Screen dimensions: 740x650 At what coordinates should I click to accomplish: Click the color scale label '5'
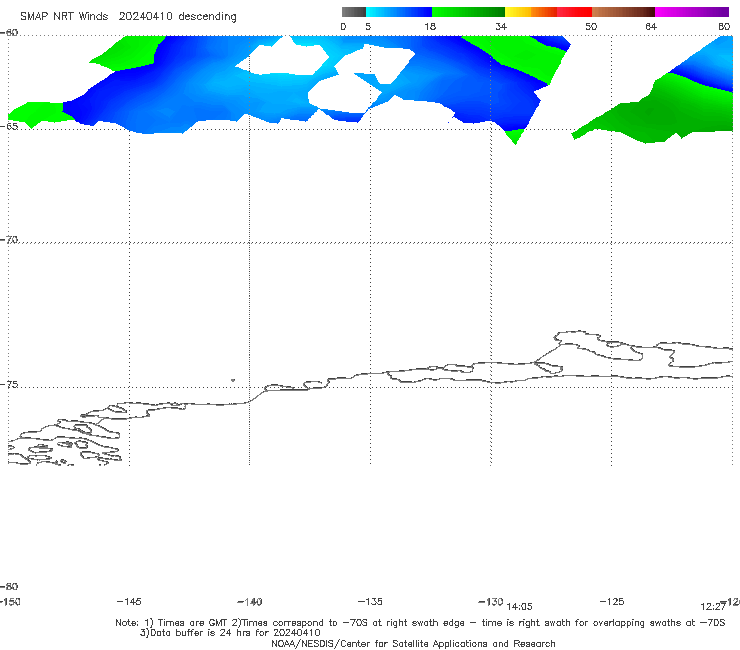tap(368, 27)
